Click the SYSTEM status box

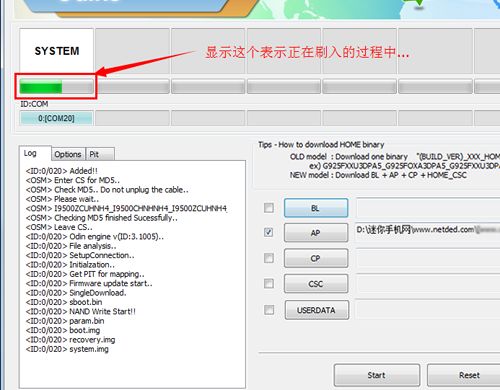(x=56, y=51)
